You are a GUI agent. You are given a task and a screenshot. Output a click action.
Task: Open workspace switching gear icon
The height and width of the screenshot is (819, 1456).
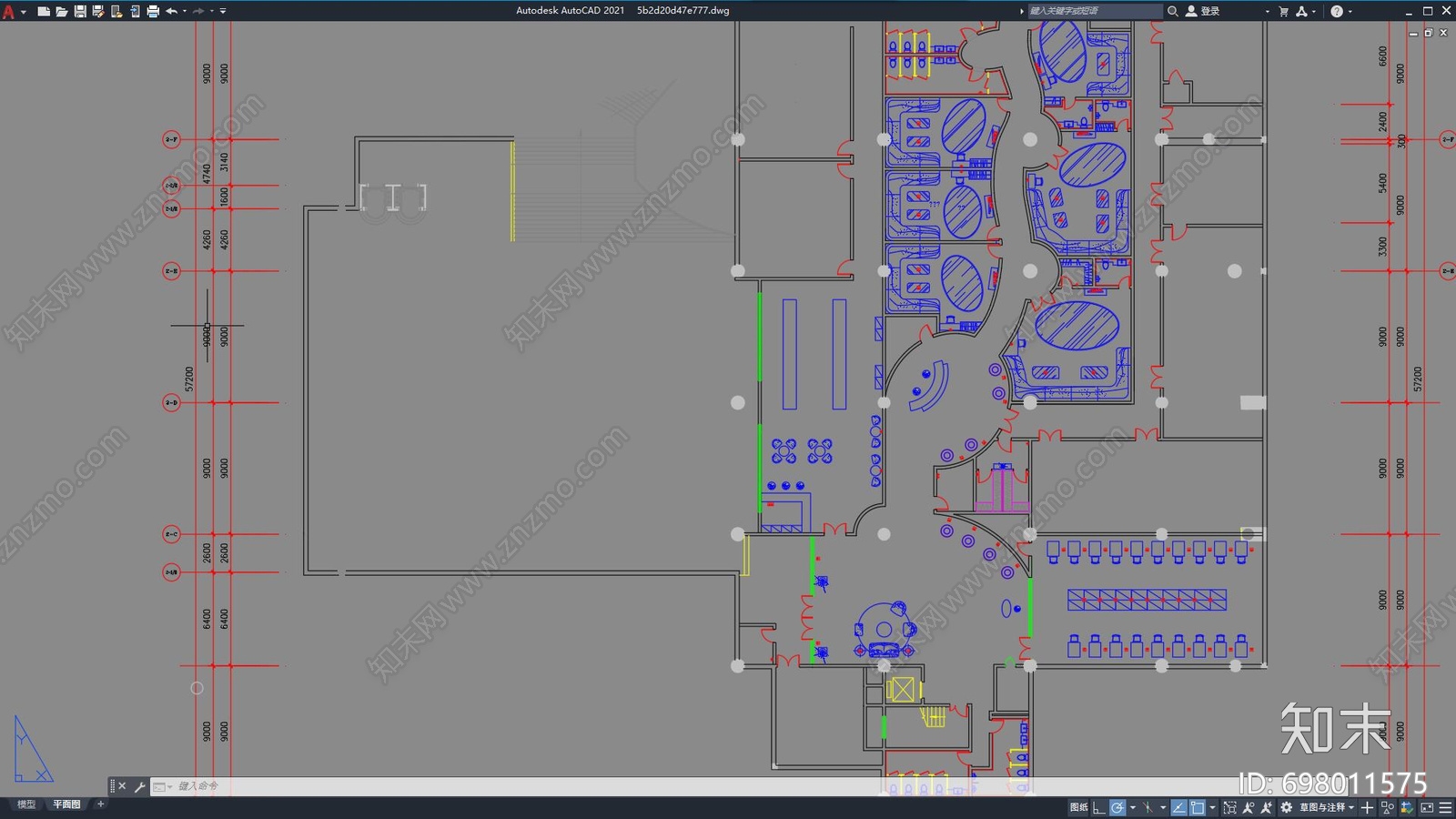pyautogui.click(x=1287, y=807)
